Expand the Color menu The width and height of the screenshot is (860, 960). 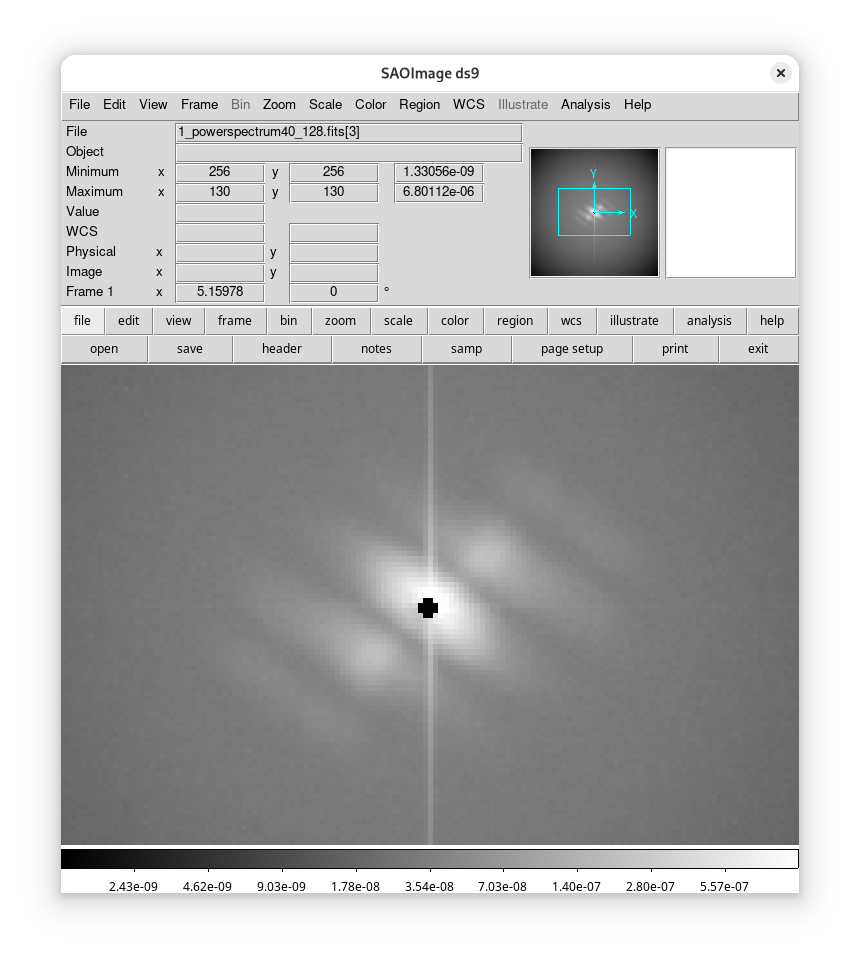370,104
